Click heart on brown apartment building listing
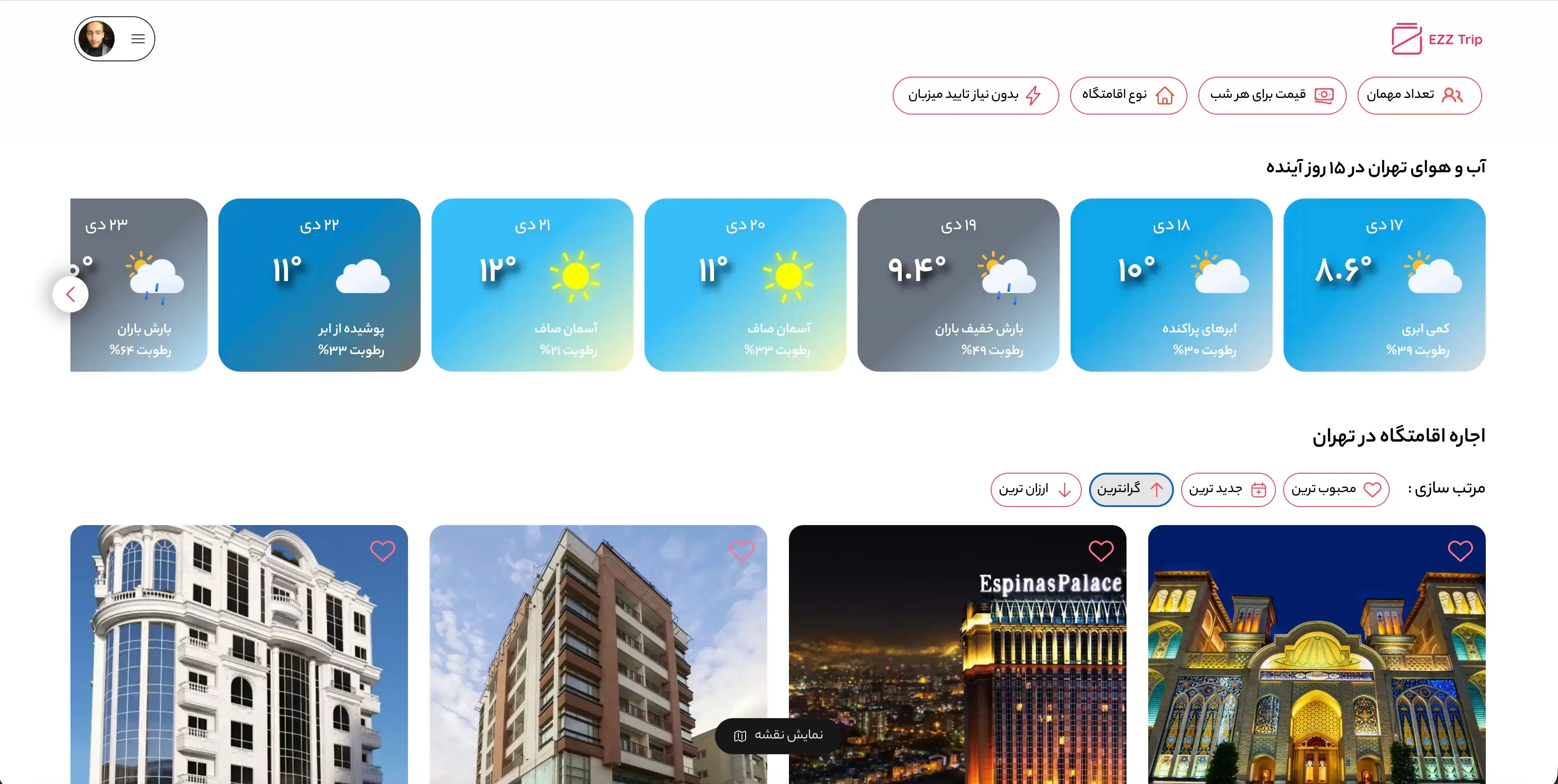 [x=742, y=551]
